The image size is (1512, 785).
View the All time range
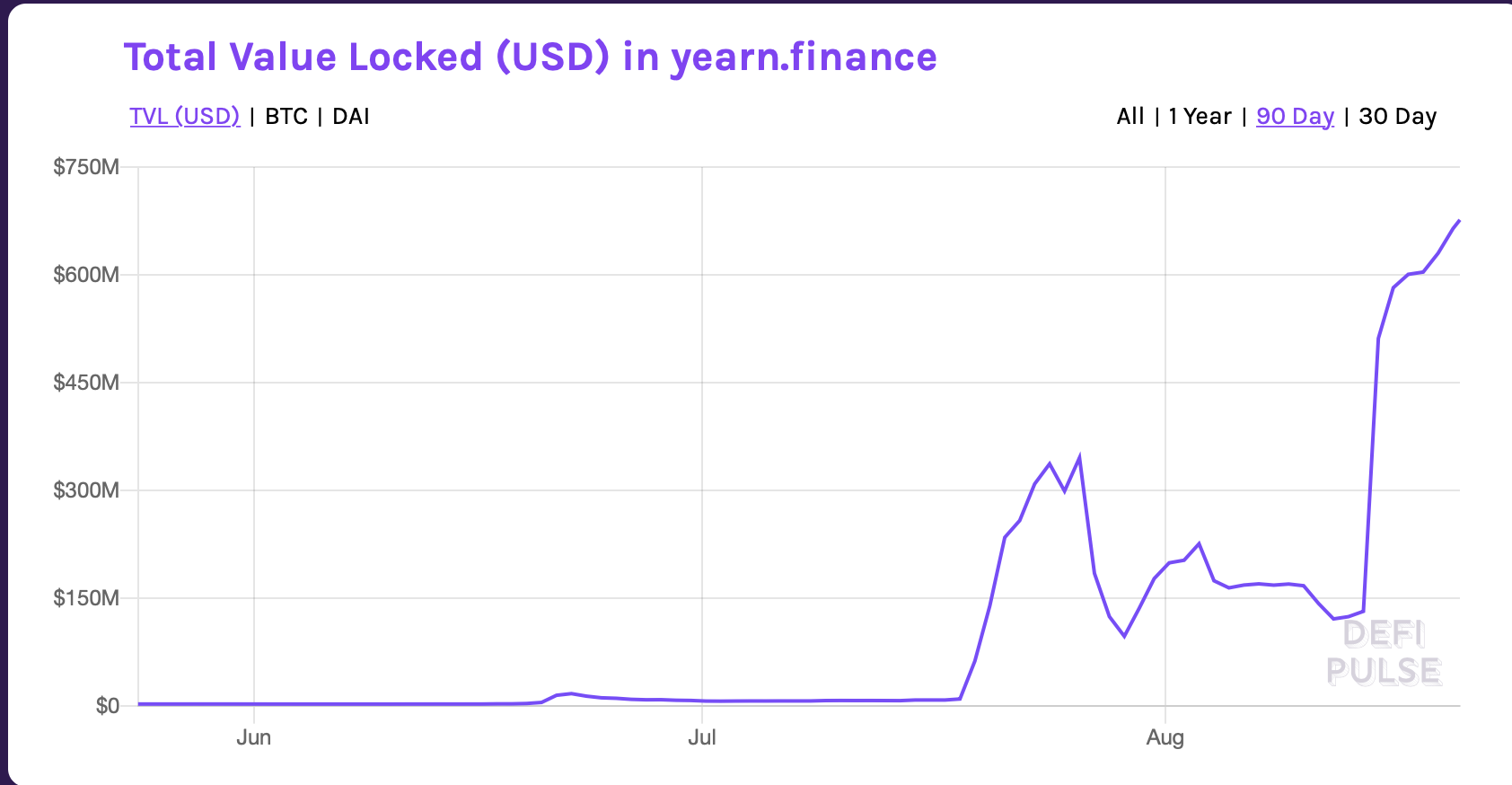pos(1130,116)
